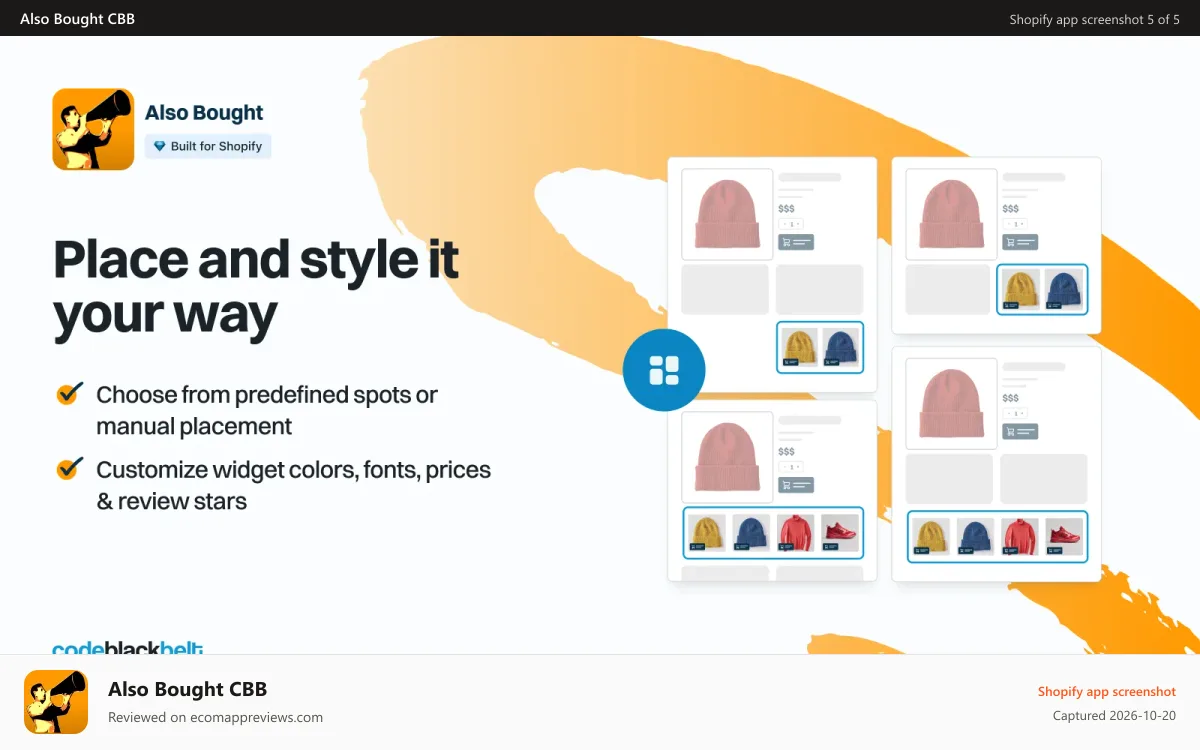Select the red sneaker in the bottom-left card widget
Screen dimensions: 1200x750
click(840, 533)
